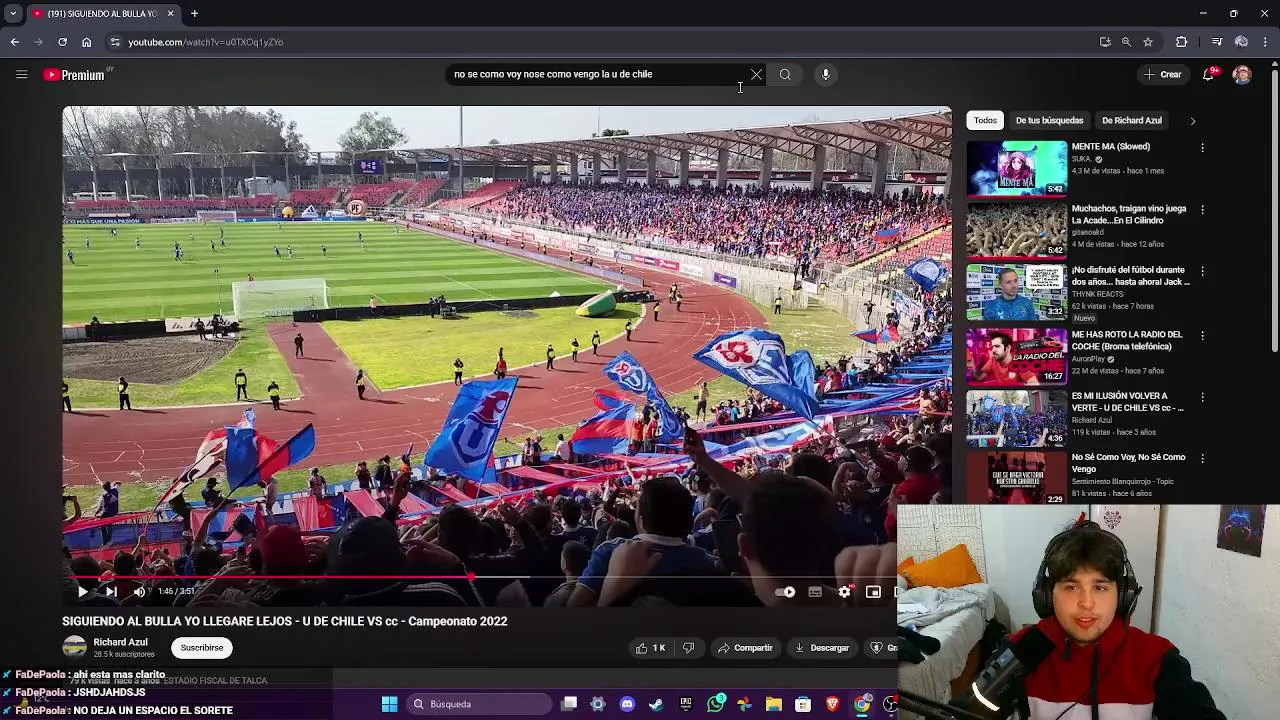Open WhatsApp from the taskbar
This screenshot has height=720, width=1280.
(715, 704)
